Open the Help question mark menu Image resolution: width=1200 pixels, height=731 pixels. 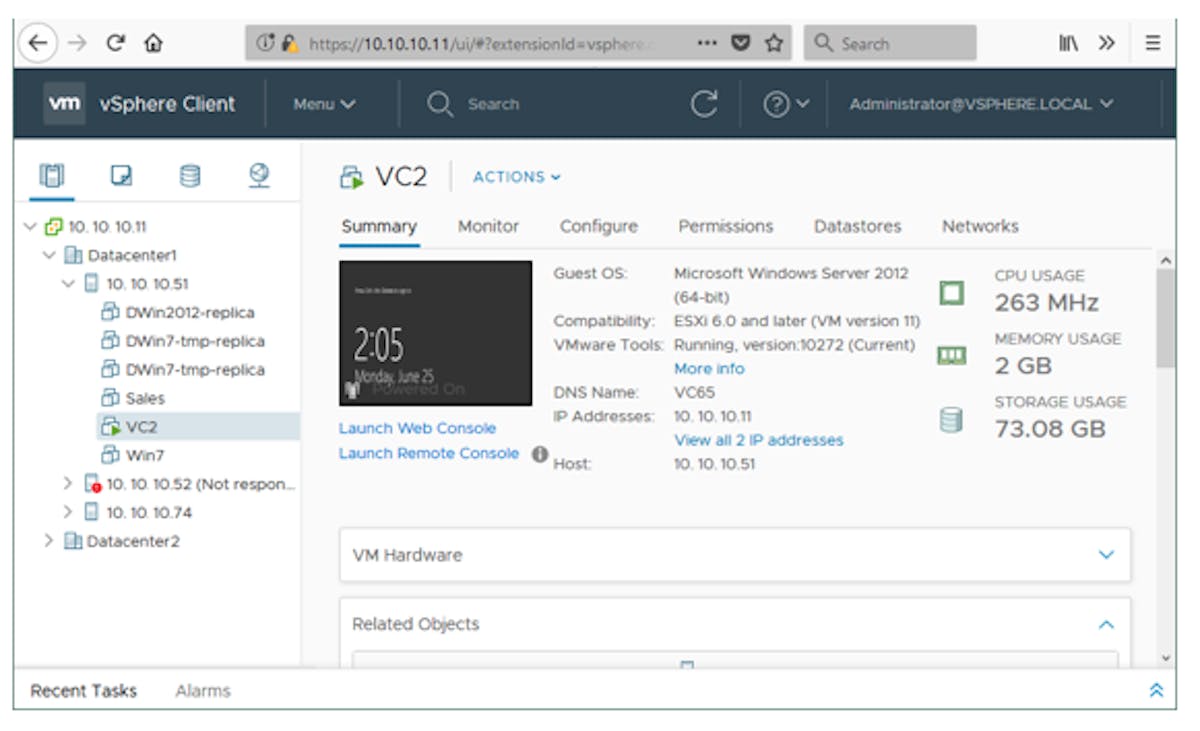(785, 104)
